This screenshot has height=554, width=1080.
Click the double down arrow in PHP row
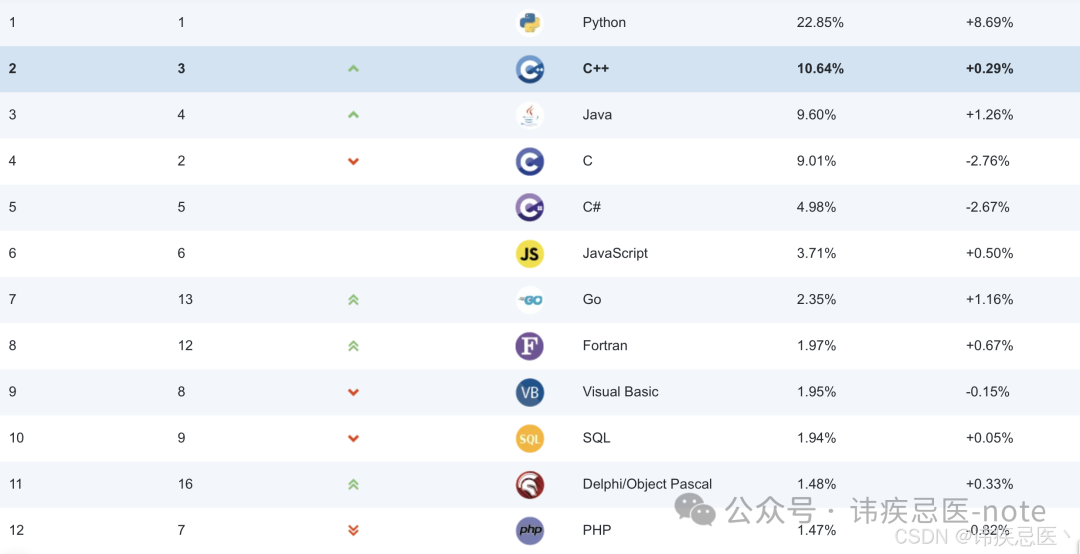(353, 531)
